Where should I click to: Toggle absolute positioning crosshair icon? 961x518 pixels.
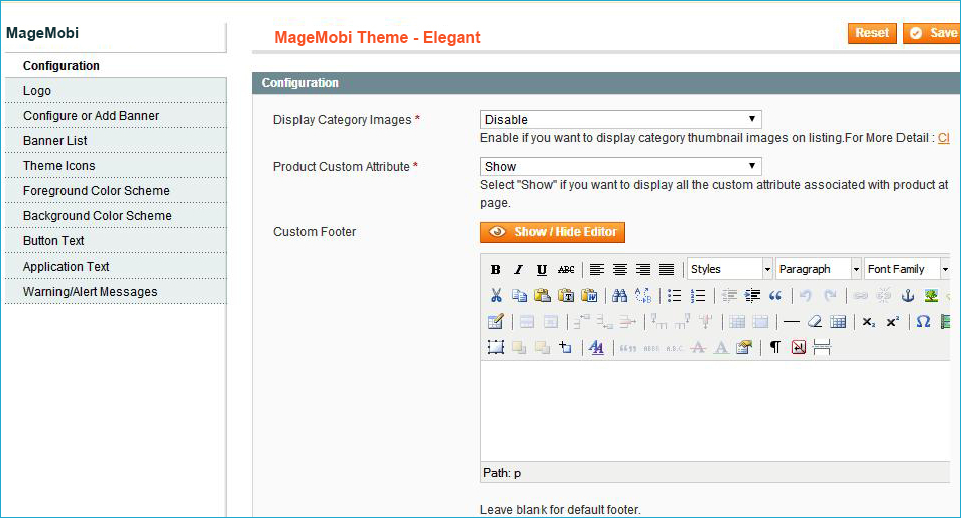566,348
